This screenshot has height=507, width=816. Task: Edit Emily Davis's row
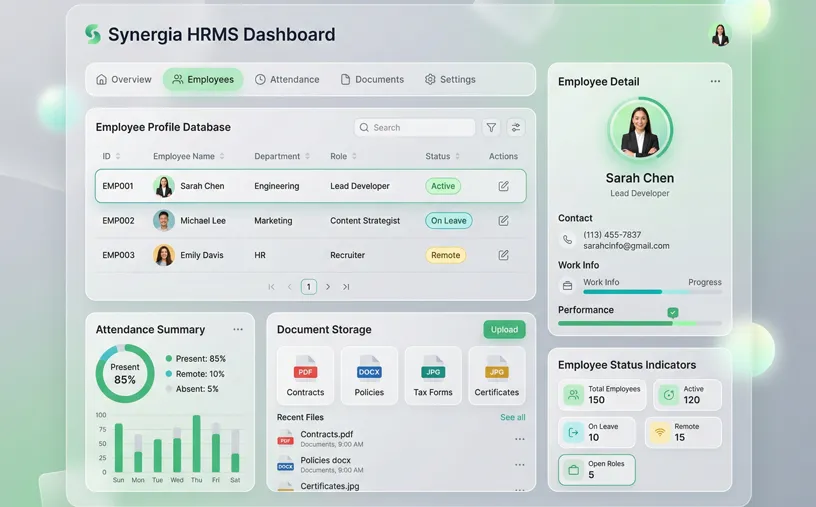pyautogui.click(x=503, y=255)
